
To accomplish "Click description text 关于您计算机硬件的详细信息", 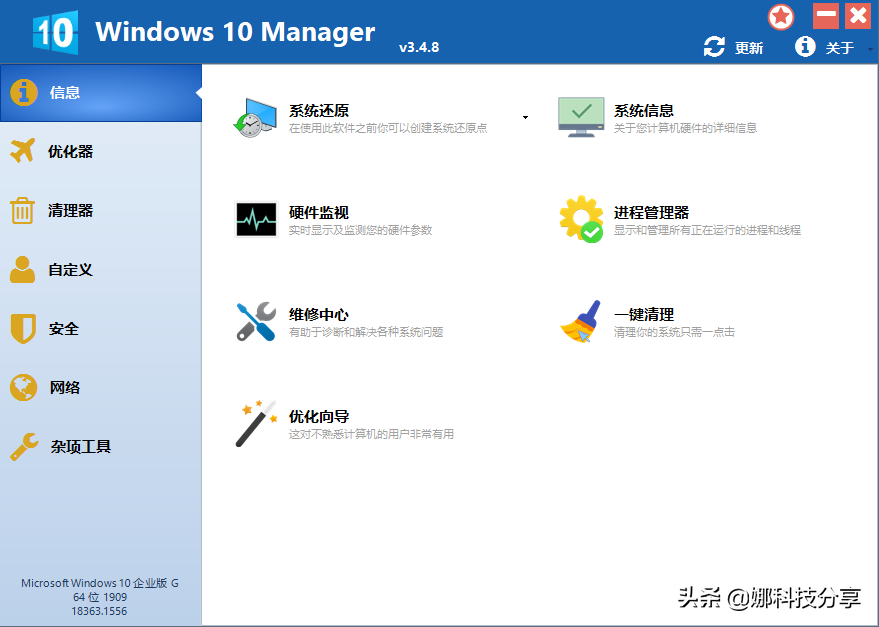I will coord(685,128).
